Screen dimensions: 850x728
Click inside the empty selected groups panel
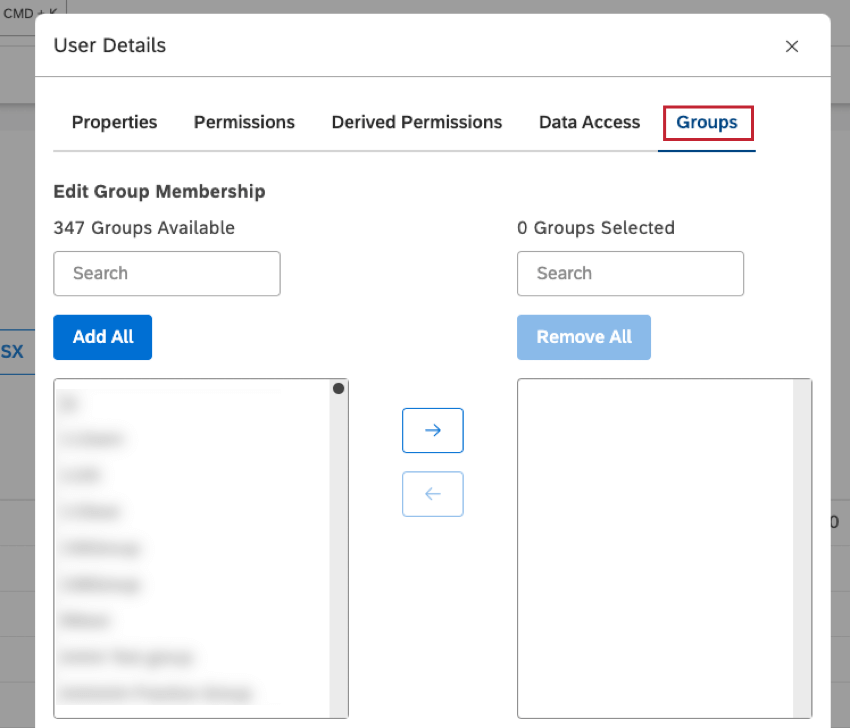click(664, 549)
